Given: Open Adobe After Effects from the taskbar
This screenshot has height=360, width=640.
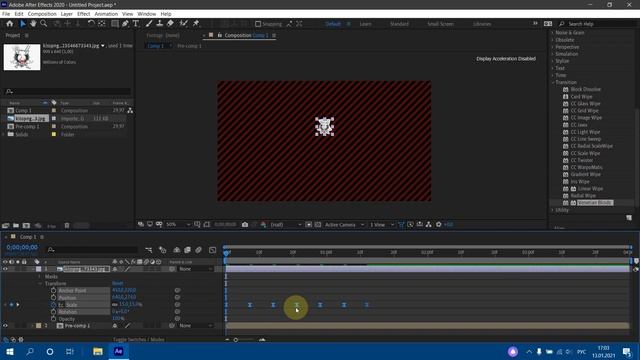Looking at the screenshot, I should 118,351.
